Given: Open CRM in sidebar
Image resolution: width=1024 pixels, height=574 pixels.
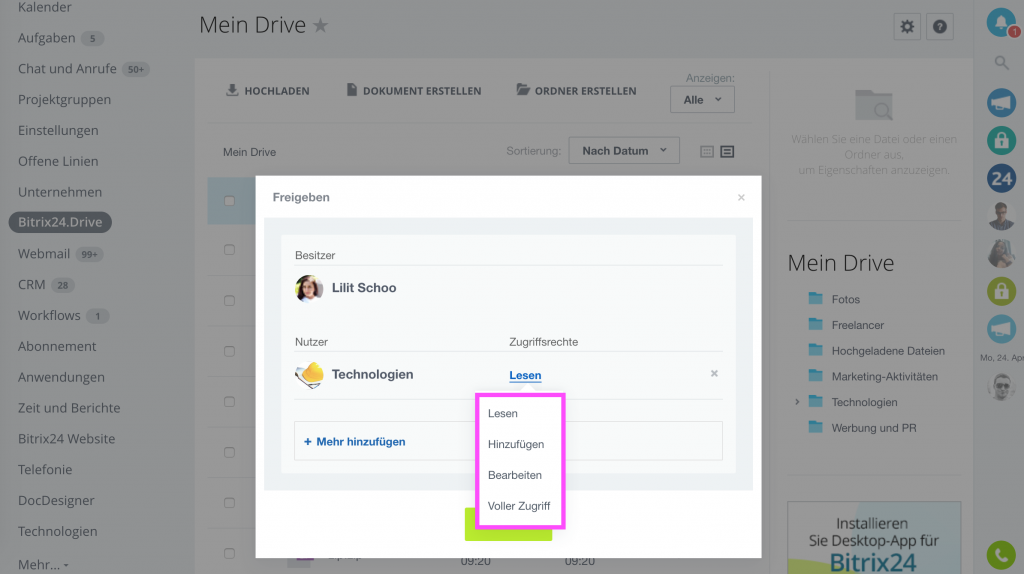Looking at the screenshot, I should click(x=31, y=285).
